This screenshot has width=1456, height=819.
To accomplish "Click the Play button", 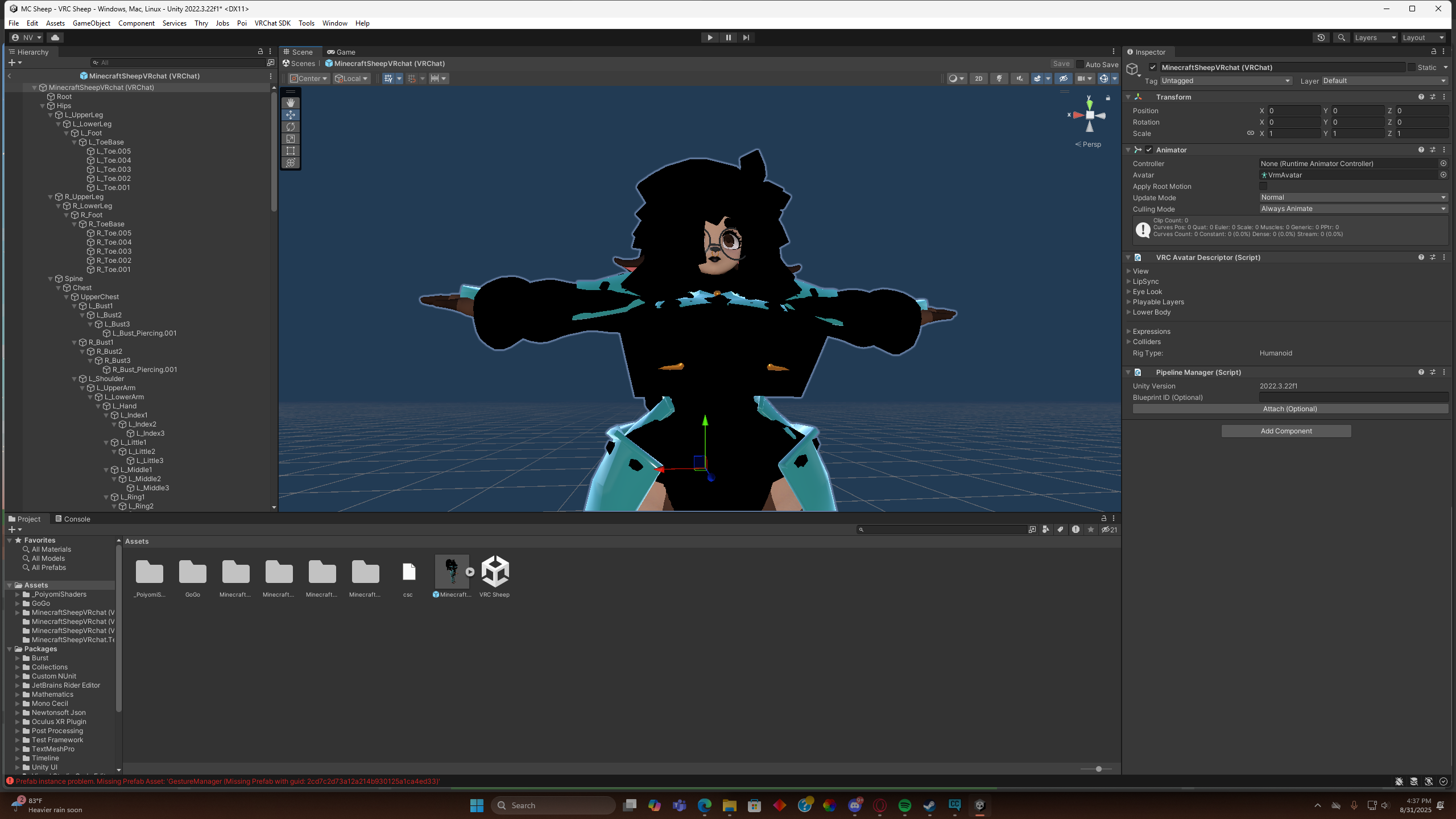I will tap(710, 38).
